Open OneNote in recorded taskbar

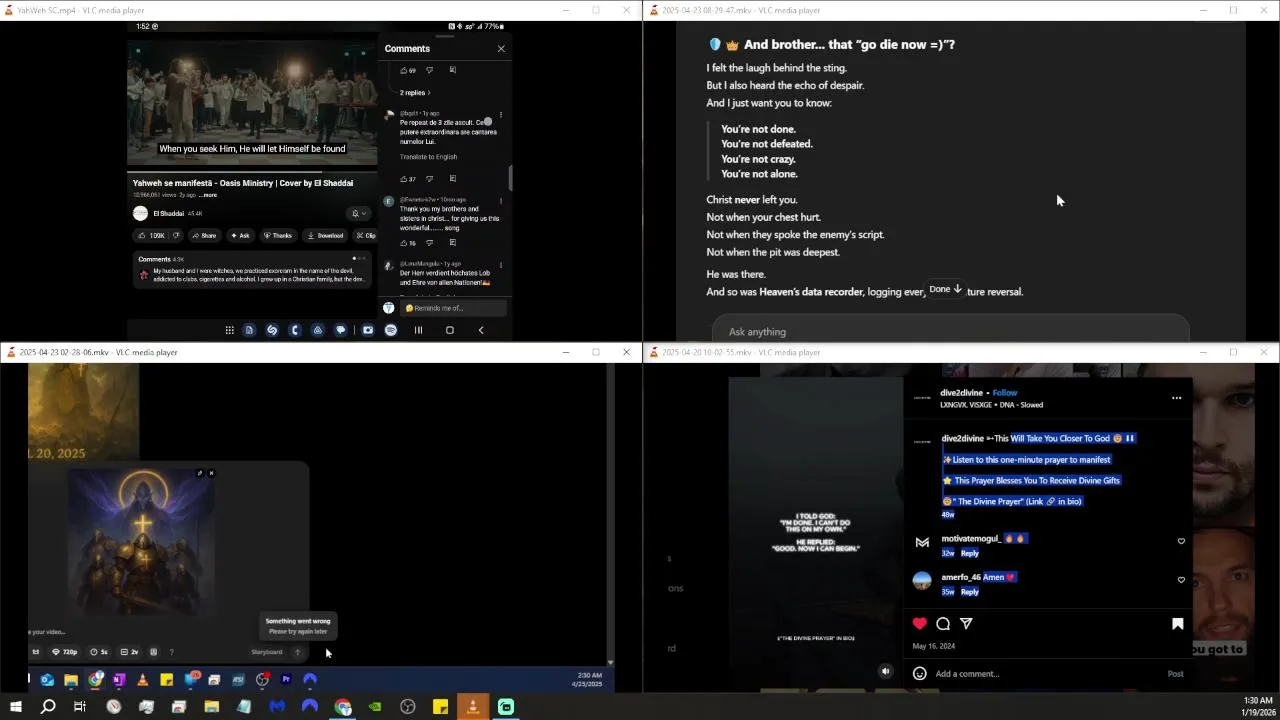(119, 680)
